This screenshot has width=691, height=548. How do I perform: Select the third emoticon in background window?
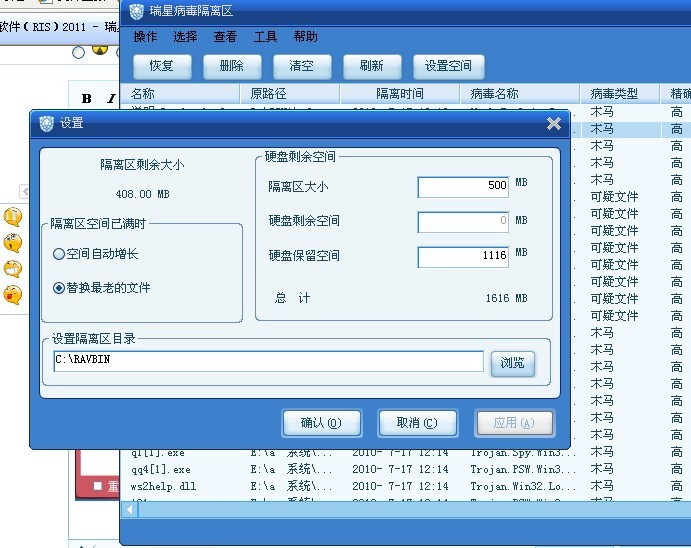click(13, 269)
